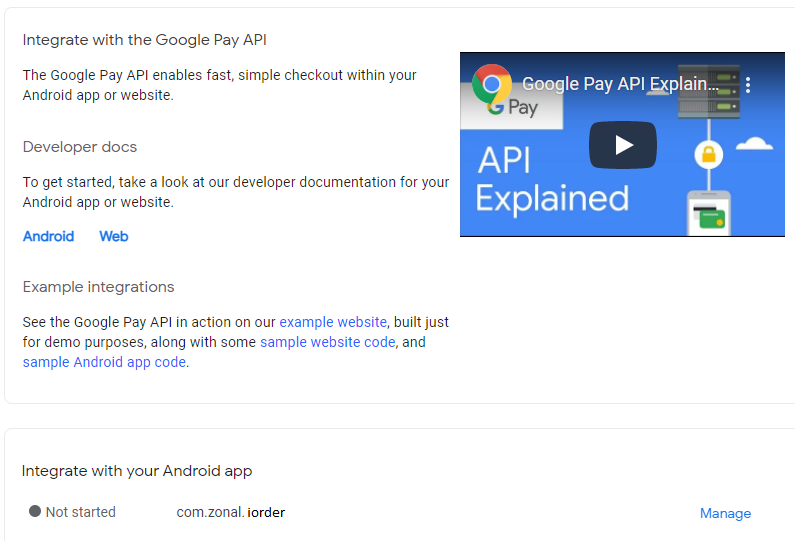The image size is (795, 541).
Task: Click the server rack graphic in thumbnail
Action: [708, 92]
